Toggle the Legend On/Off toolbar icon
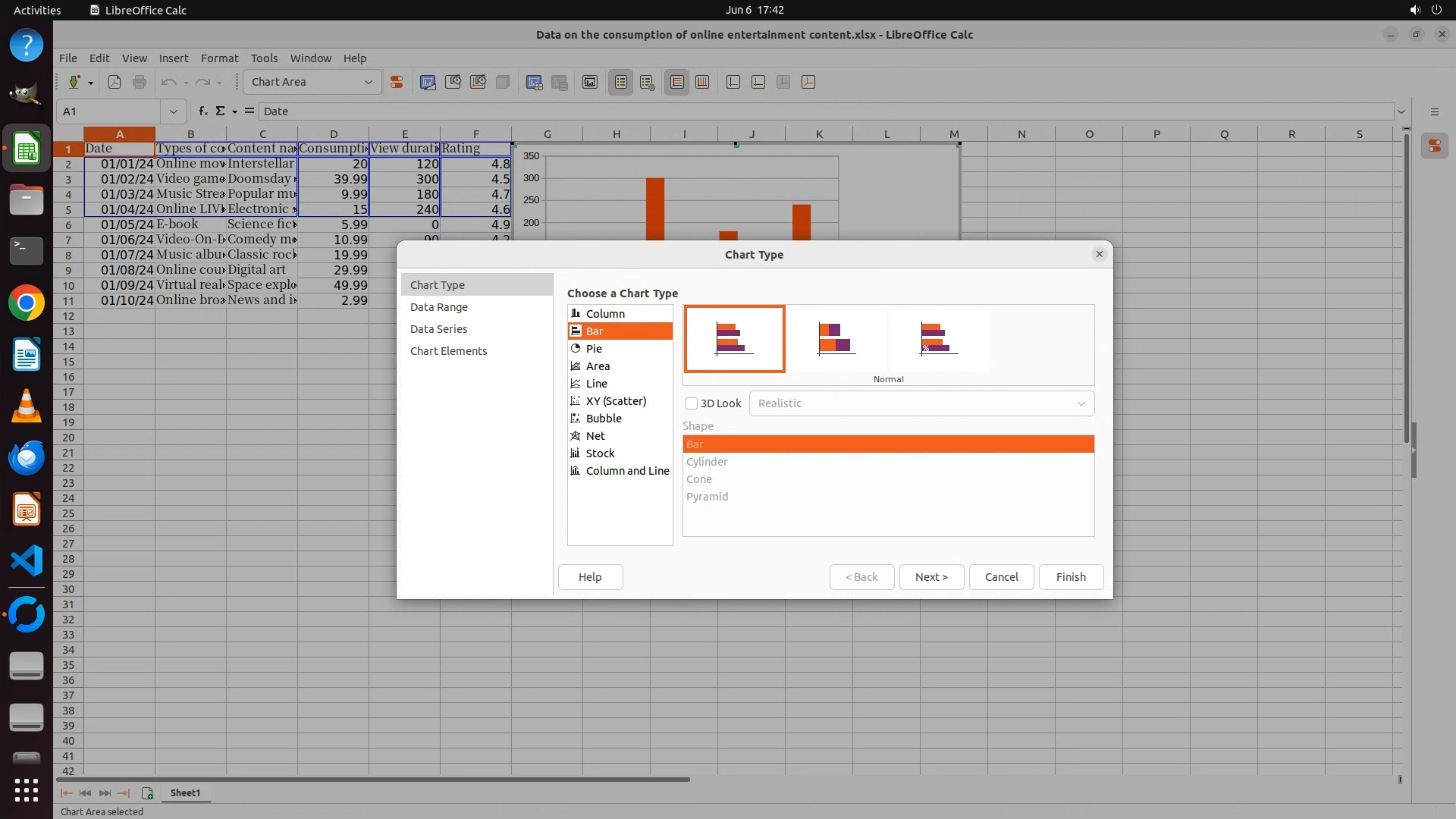Image resolution: width=1456 pixels, height=819 pixels. [x=620, y=82]
